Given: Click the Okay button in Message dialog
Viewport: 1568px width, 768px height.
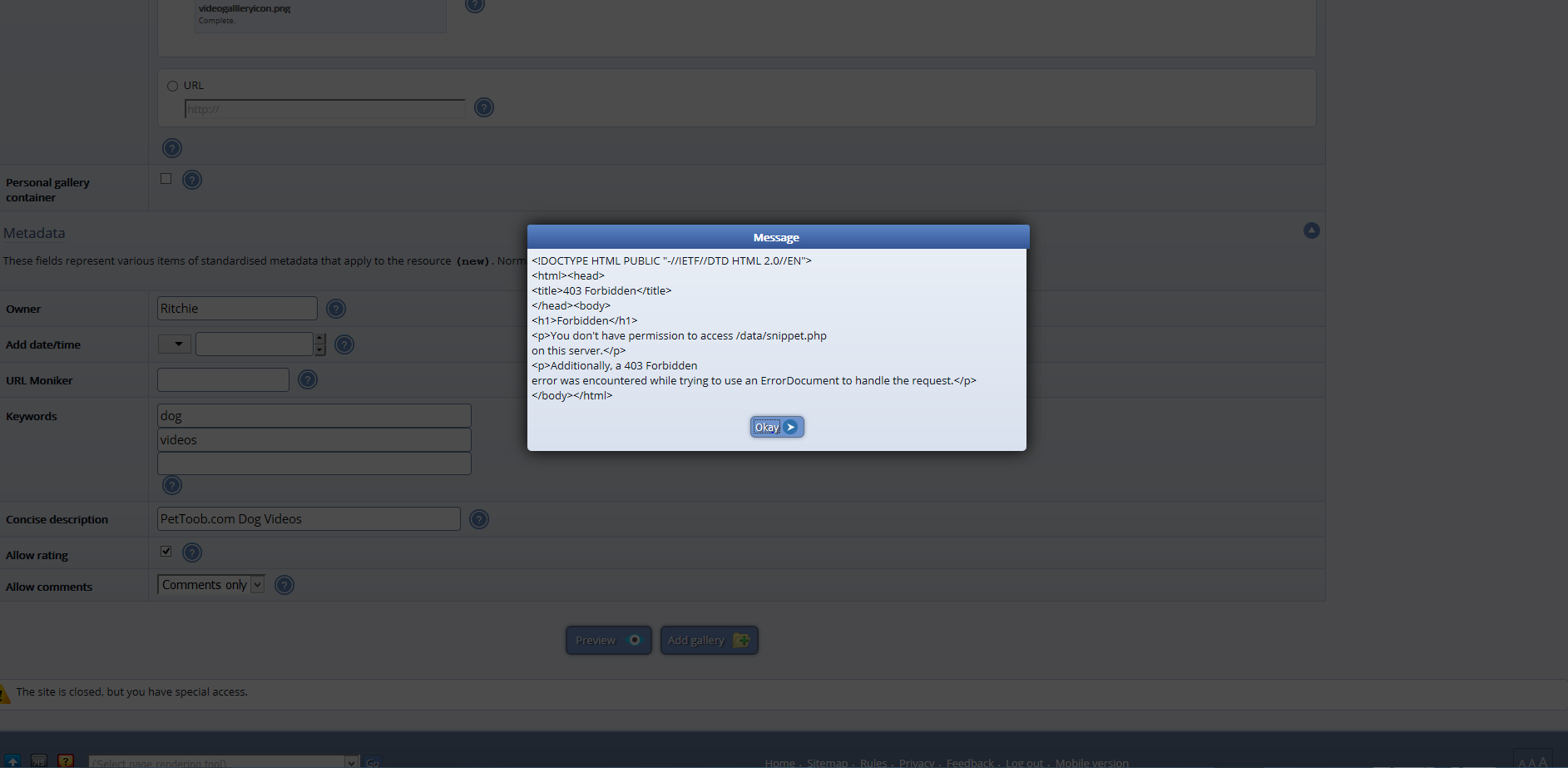Looking at the screenshot, I should click(x=776, y=427).
